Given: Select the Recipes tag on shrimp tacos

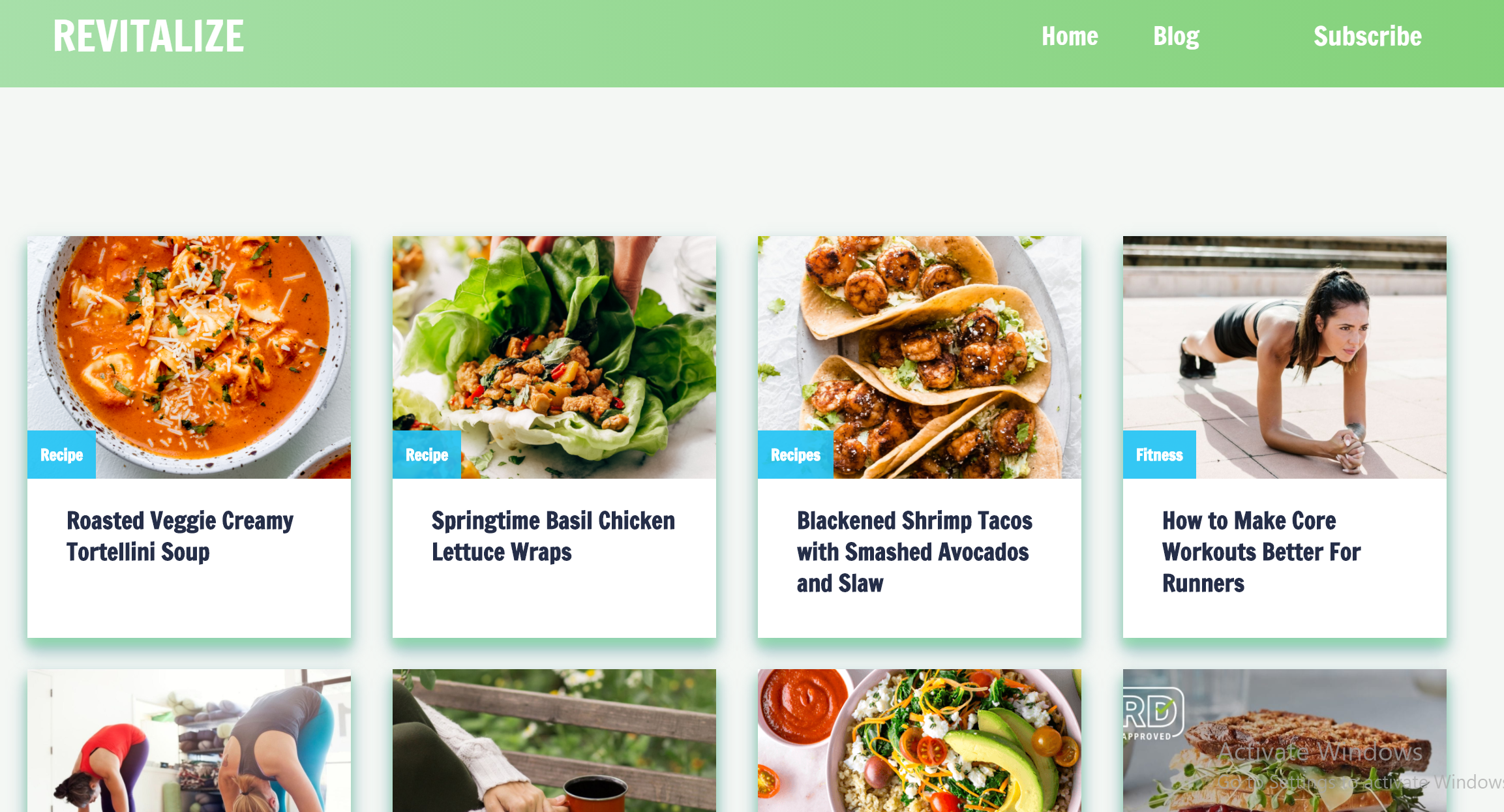Looking at the screenshot, I should (x=795, y=455).
